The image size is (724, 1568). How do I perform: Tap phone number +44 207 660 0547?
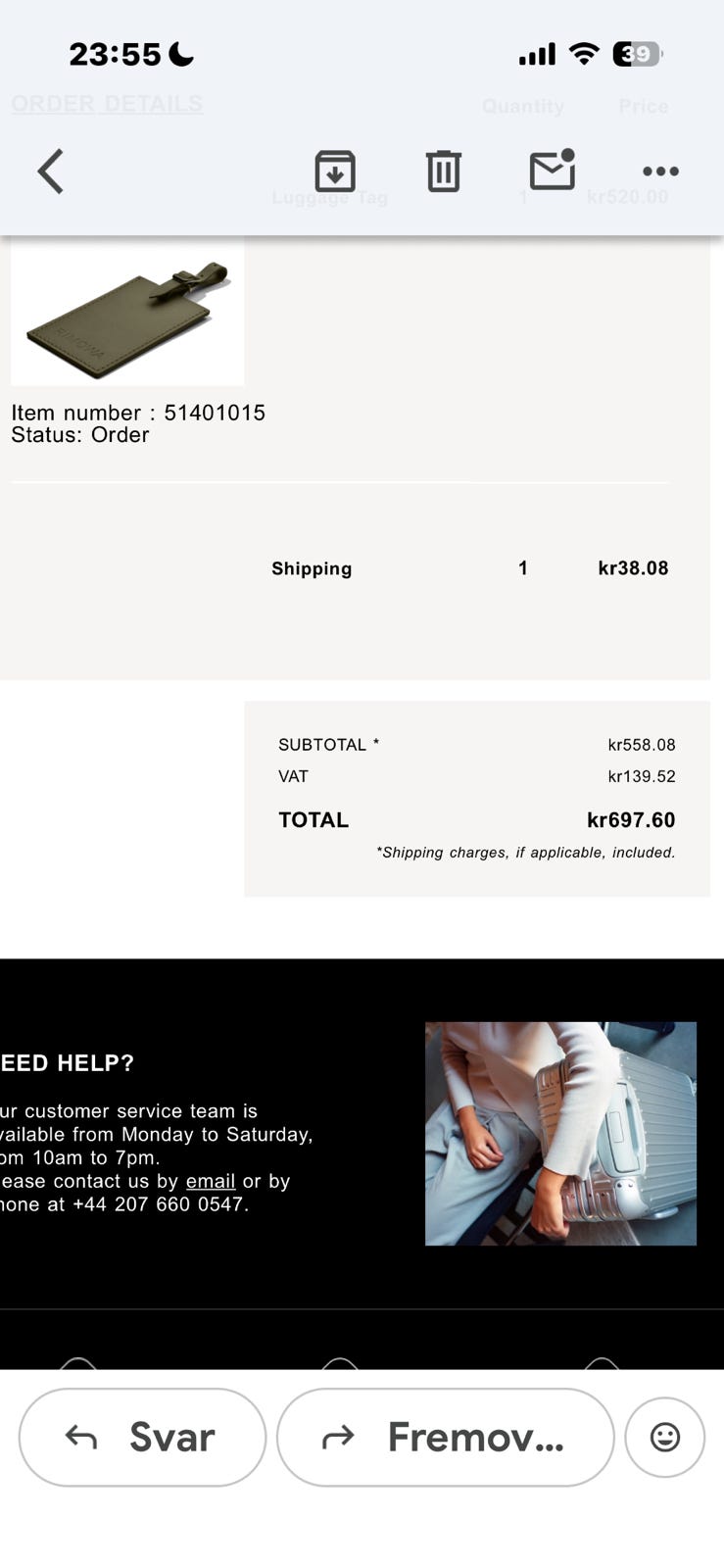[161, 1204]
